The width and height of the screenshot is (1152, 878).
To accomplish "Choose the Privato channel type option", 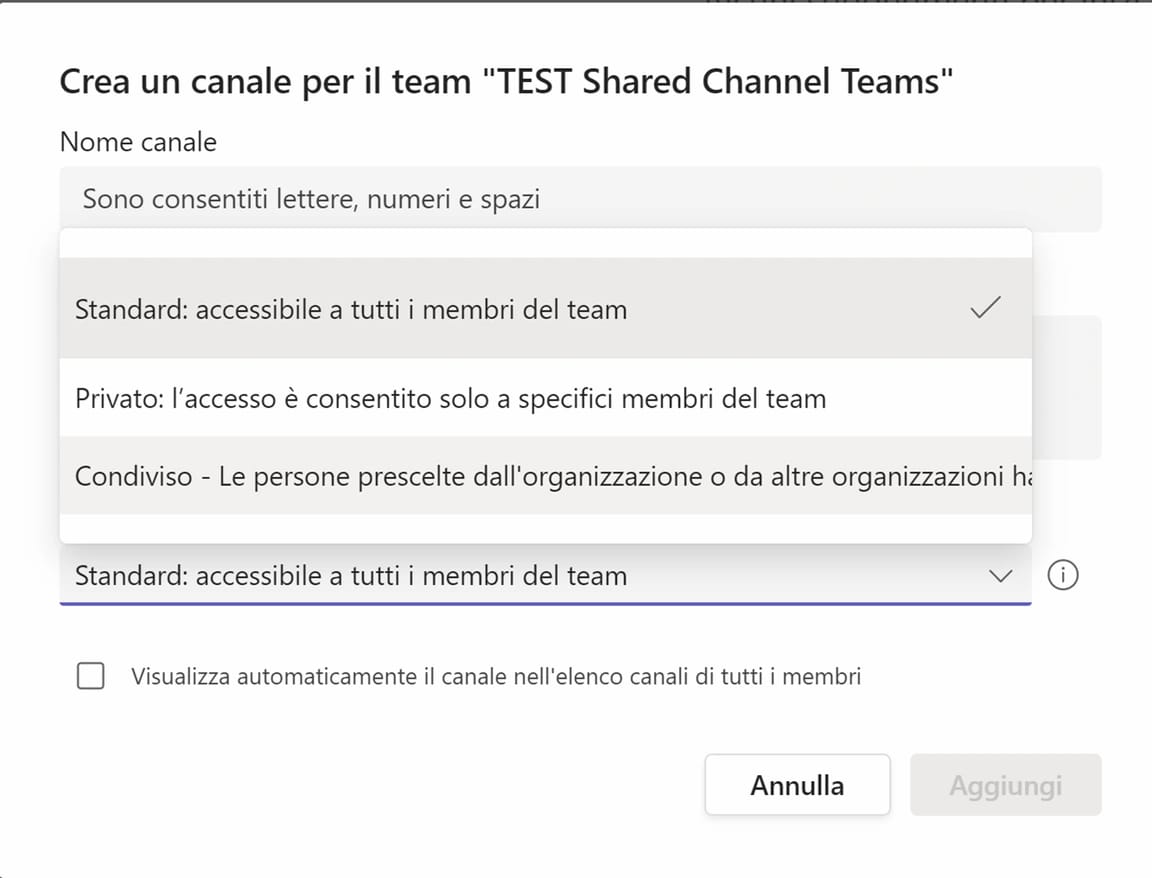I will [x=450, y=399].
